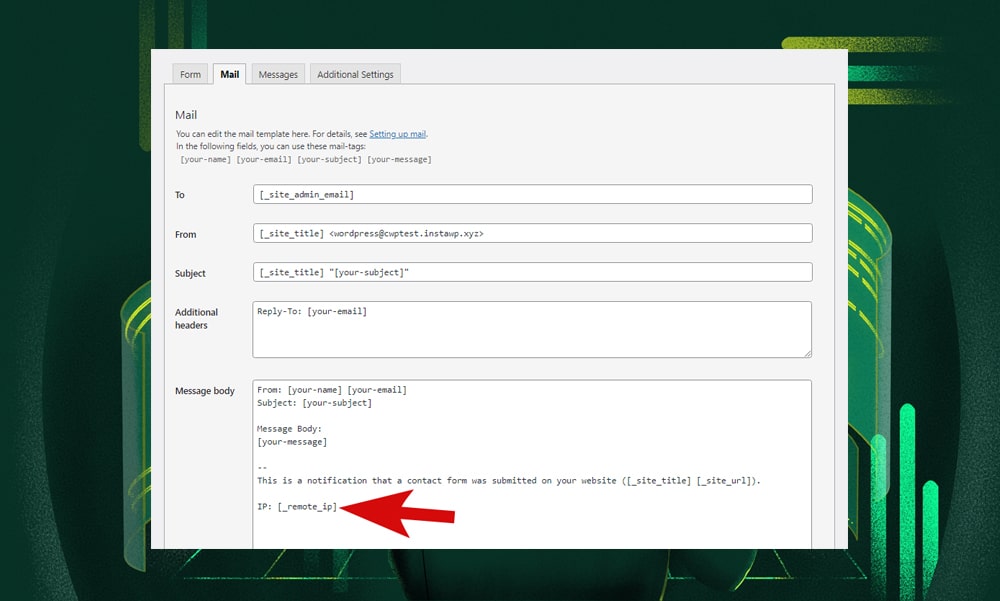The height and width of the screenshot is (601, 1000).
Task: Switch to the Form tab
Action: coord(190,73)
